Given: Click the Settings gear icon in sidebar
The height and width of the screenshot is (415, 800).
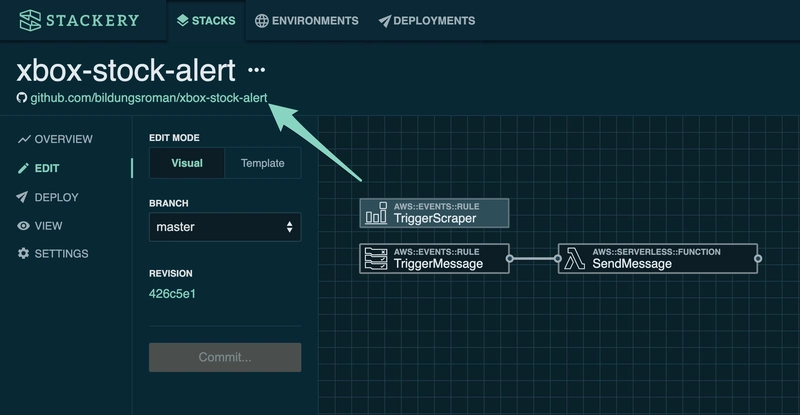Looking at the screenshot, I should tap(23, 254).
